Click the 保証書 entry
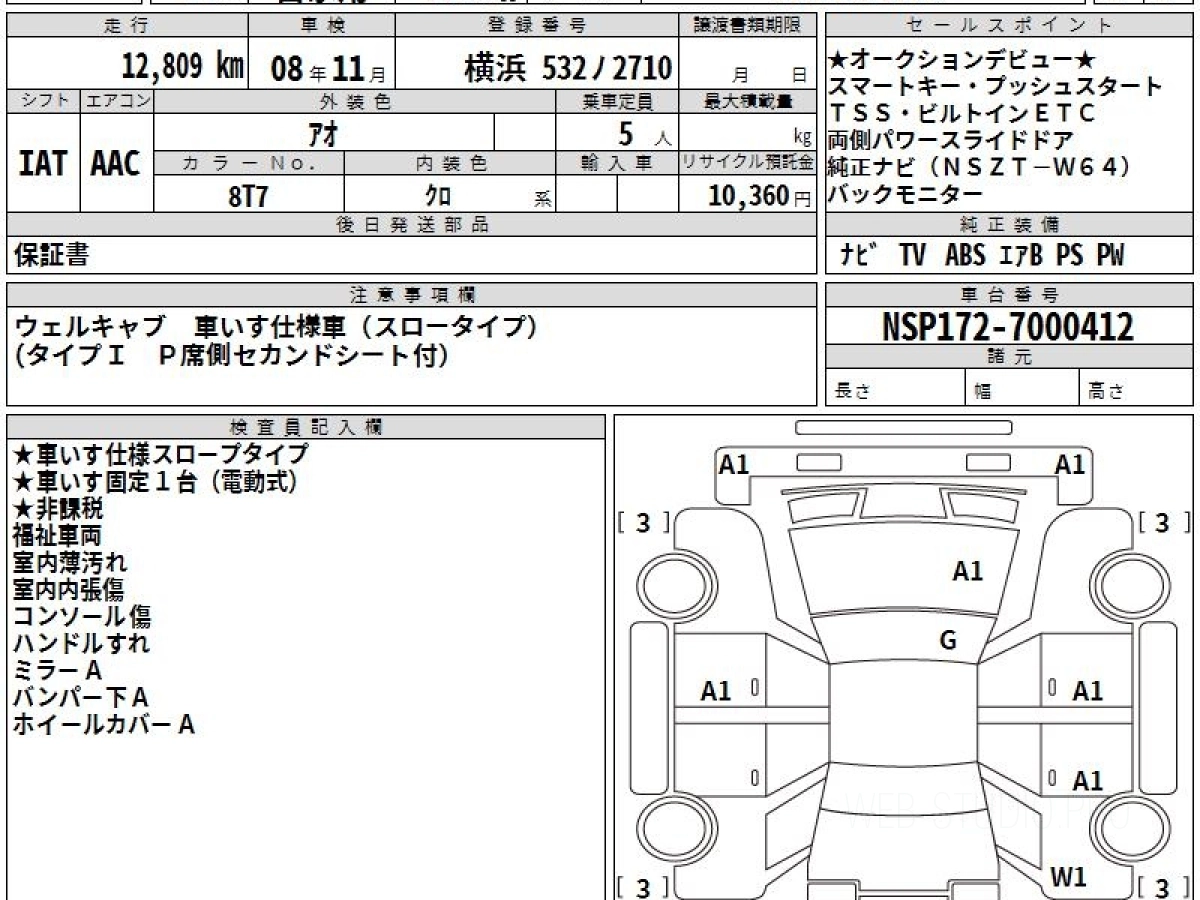This screenshot has width=1200, height=900. point(51,256)
